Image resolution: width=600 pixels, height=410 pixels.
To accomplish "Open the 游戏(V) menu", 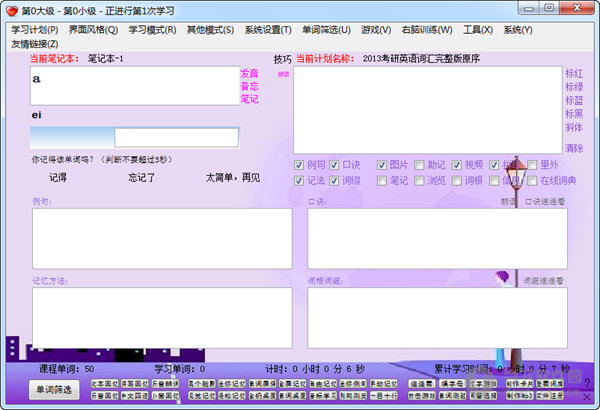I will point(377,29).
